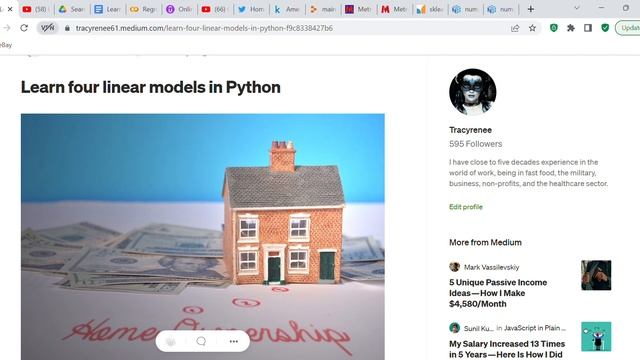Image resolution: width=640 pixels, height=360 pixels.
Task: Click Mark Vassilevskiy's small avatar
Action: click(454, 267)
